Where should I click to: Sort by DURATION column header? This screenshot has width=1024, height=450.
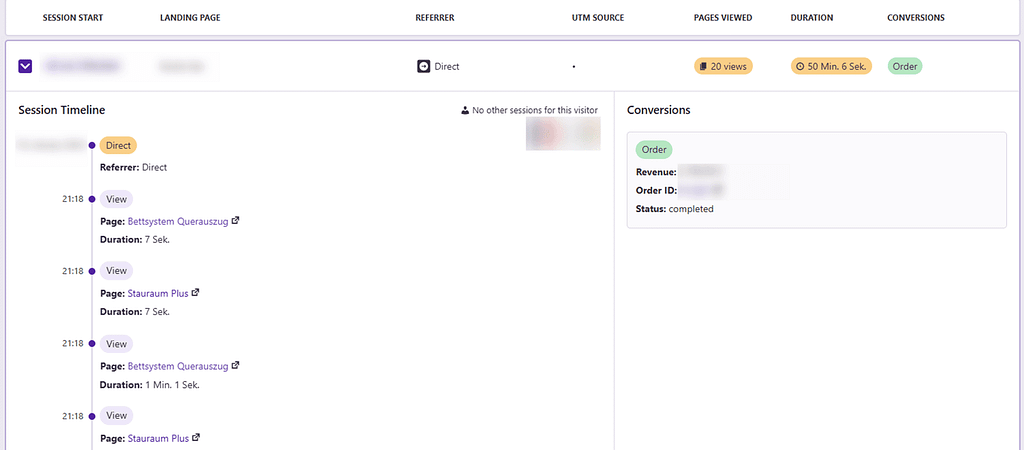coord(812,18)
